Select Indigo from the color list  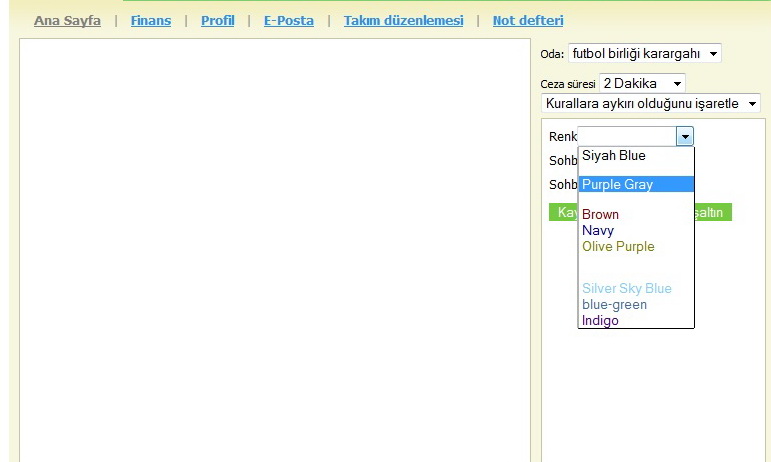pyautogui.click(x=600, y=320)
